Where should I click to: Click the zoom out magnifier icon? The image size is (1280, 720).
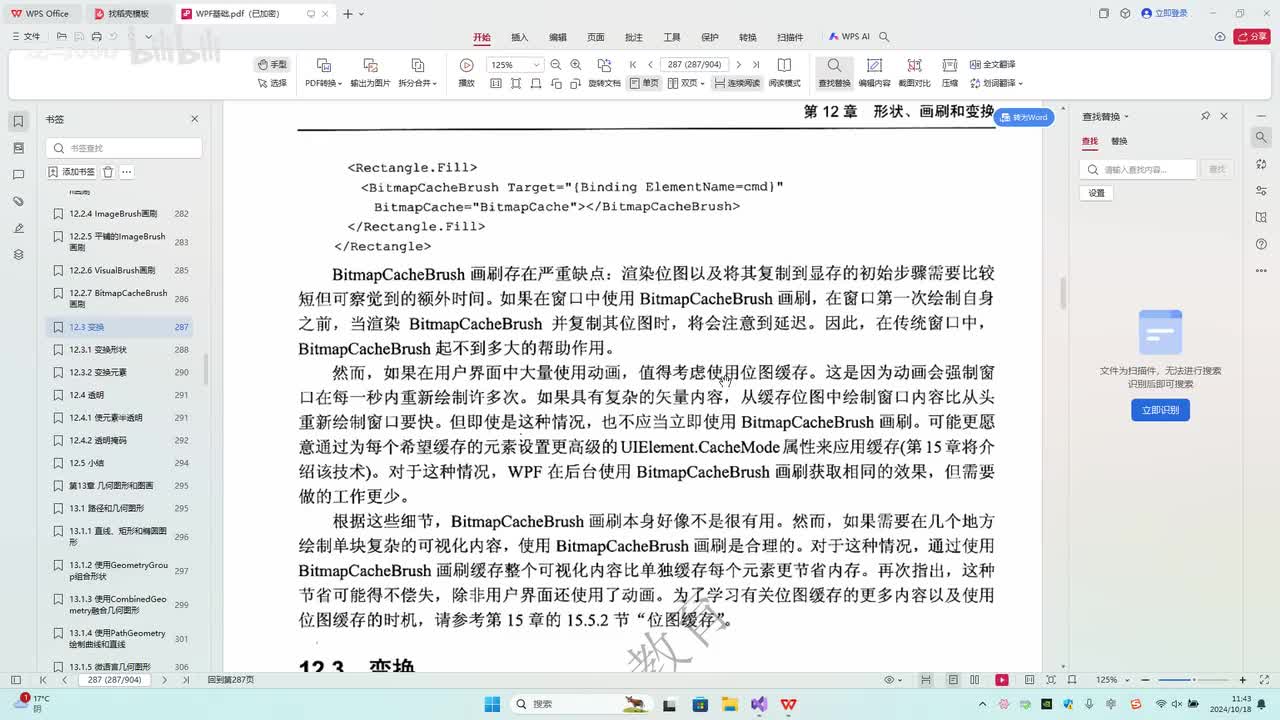click(556, 65)
